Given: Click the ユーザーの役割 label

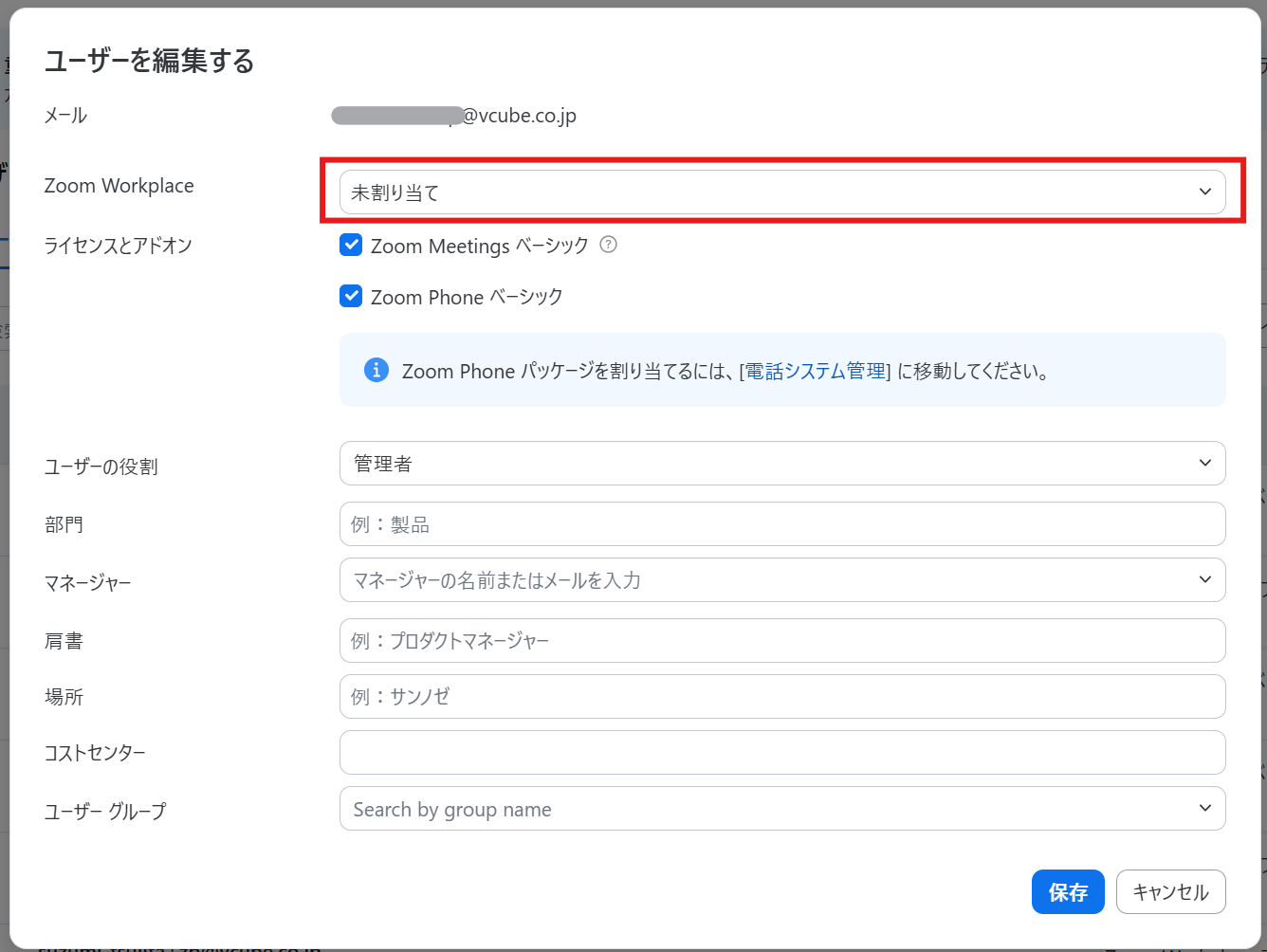Looking at the screenshot, I should 101,467.
